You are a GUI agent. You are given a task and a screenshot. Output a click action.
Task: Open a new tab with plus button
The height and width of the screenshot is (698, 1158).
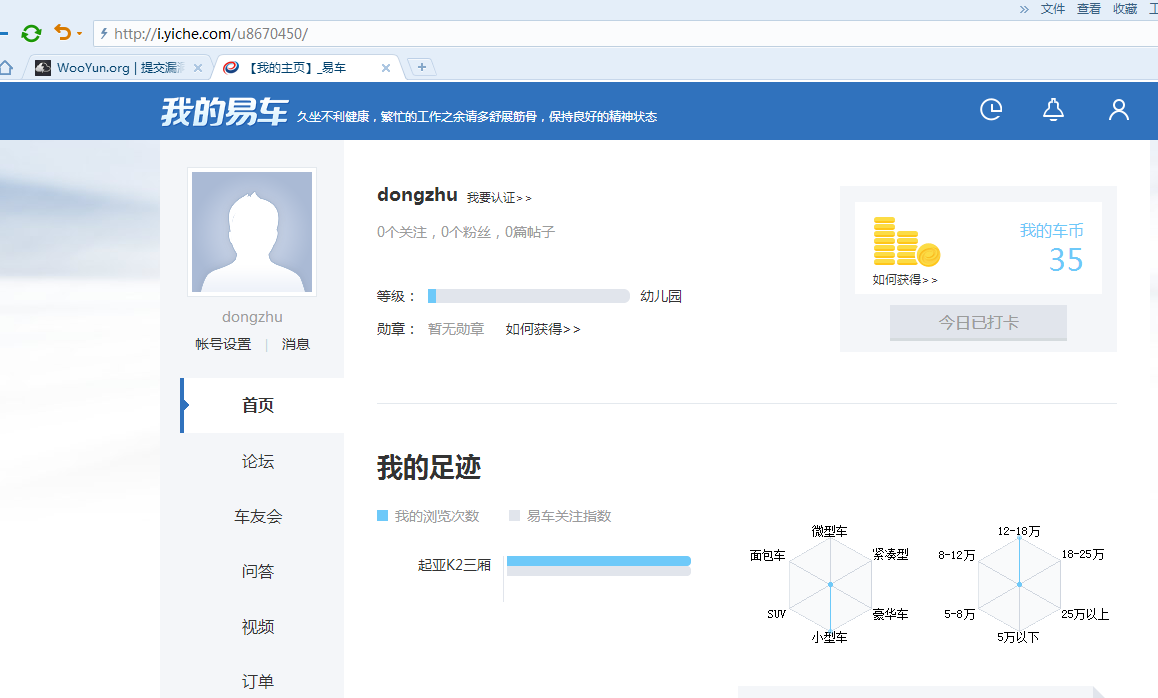tap(422, 67)
